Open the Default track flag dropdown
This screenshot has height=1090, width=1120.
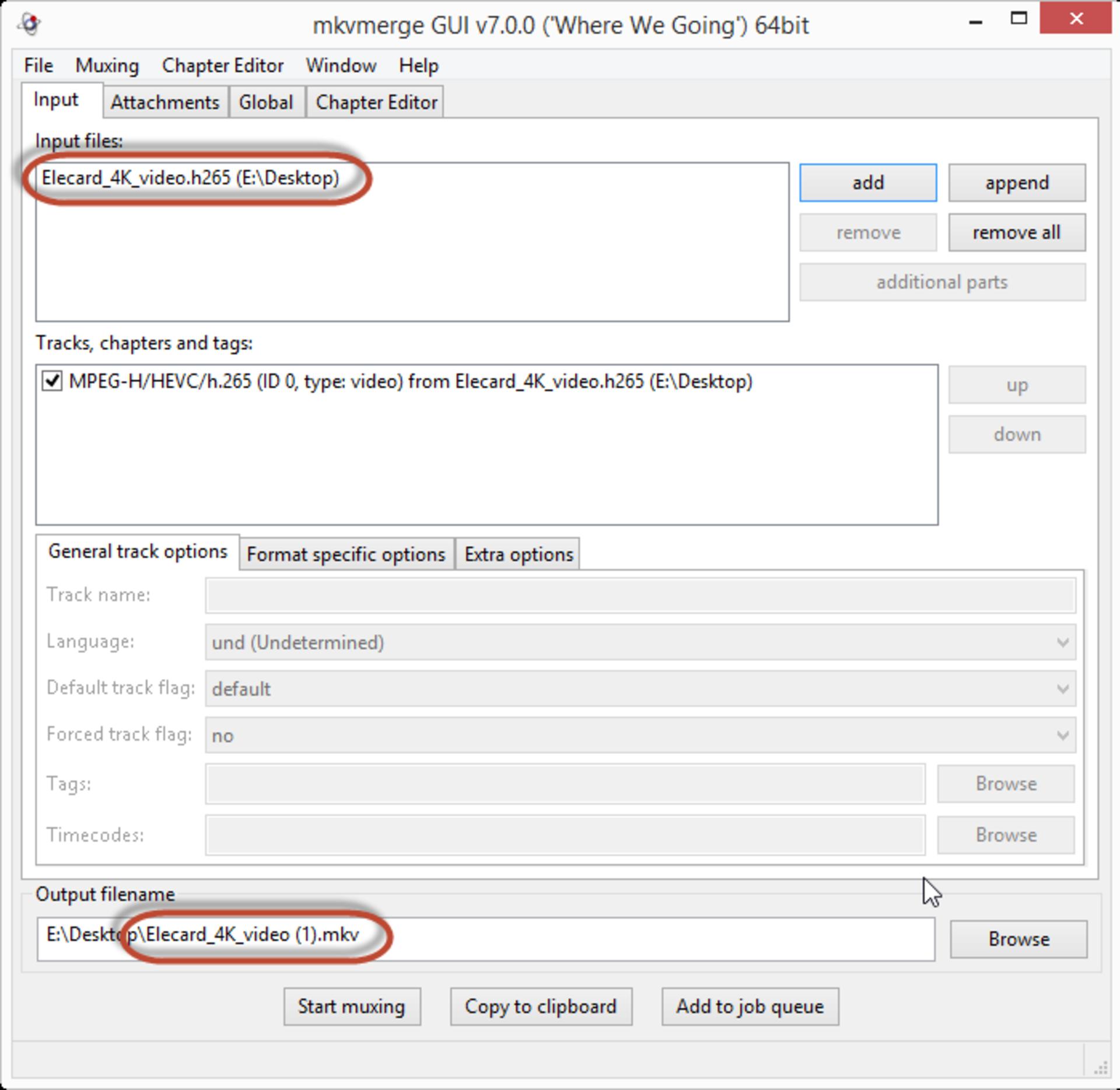click(x=640, y=689)
